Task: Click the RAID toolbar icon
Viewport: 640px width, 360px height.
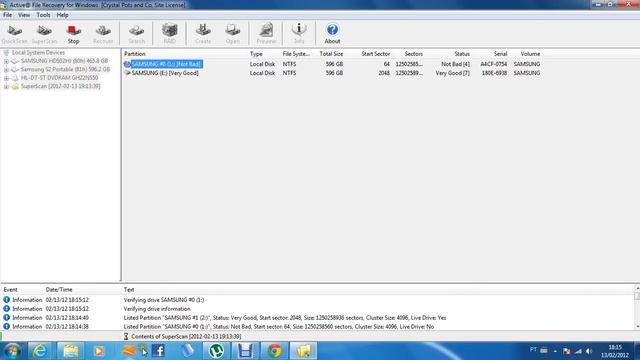Action: pyautogui.click(x=169, y=34)
